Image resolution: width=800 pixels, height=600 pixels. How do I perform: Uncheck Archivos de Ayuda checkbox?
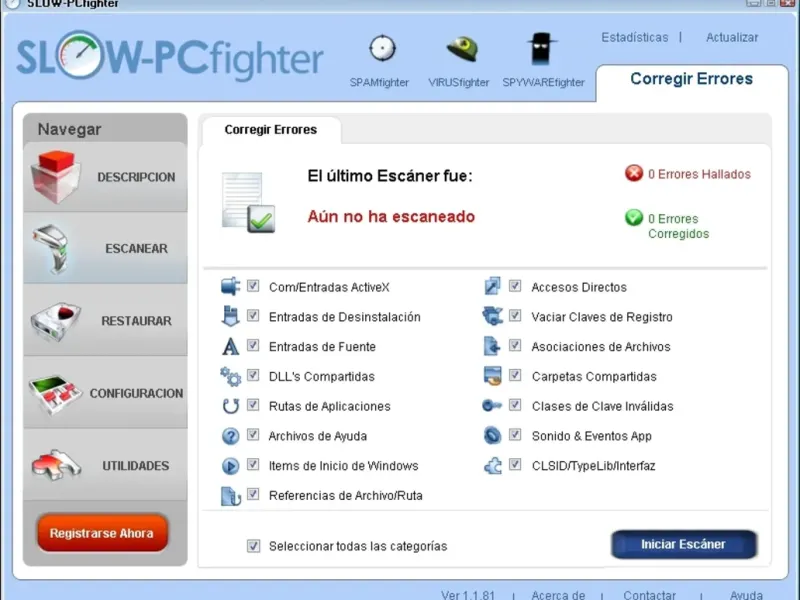pos(253,435)
